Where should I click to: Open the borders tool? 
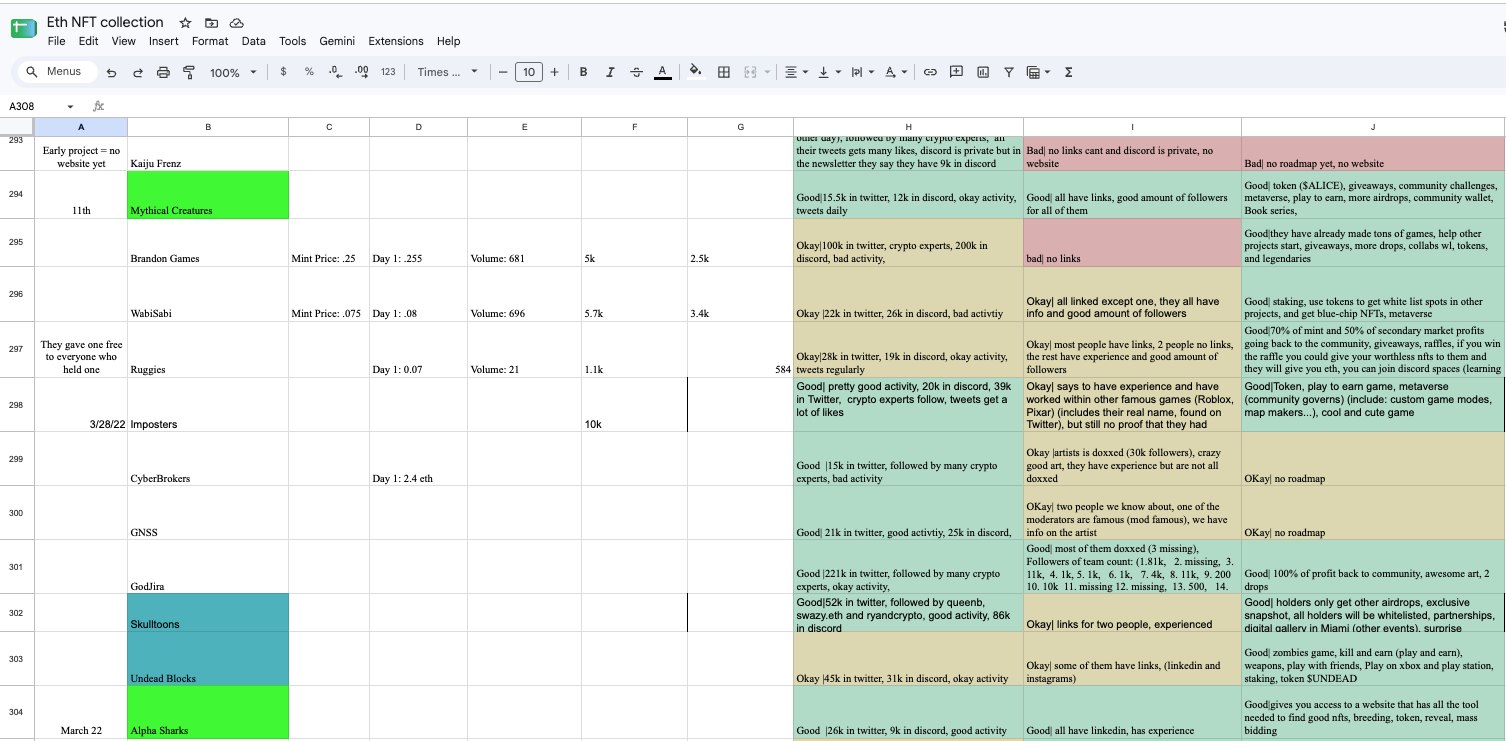pyautogui.click(x=724, y=72)
